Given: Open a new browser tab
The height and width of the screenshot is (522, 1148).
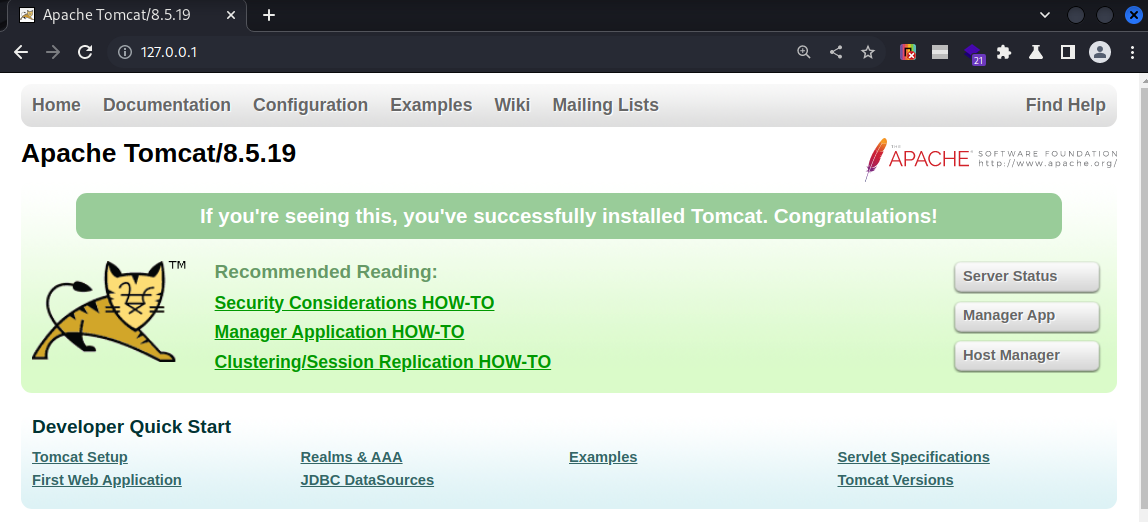Looking at the screenshot, I should pyautogui.click(x=269, y=15).
